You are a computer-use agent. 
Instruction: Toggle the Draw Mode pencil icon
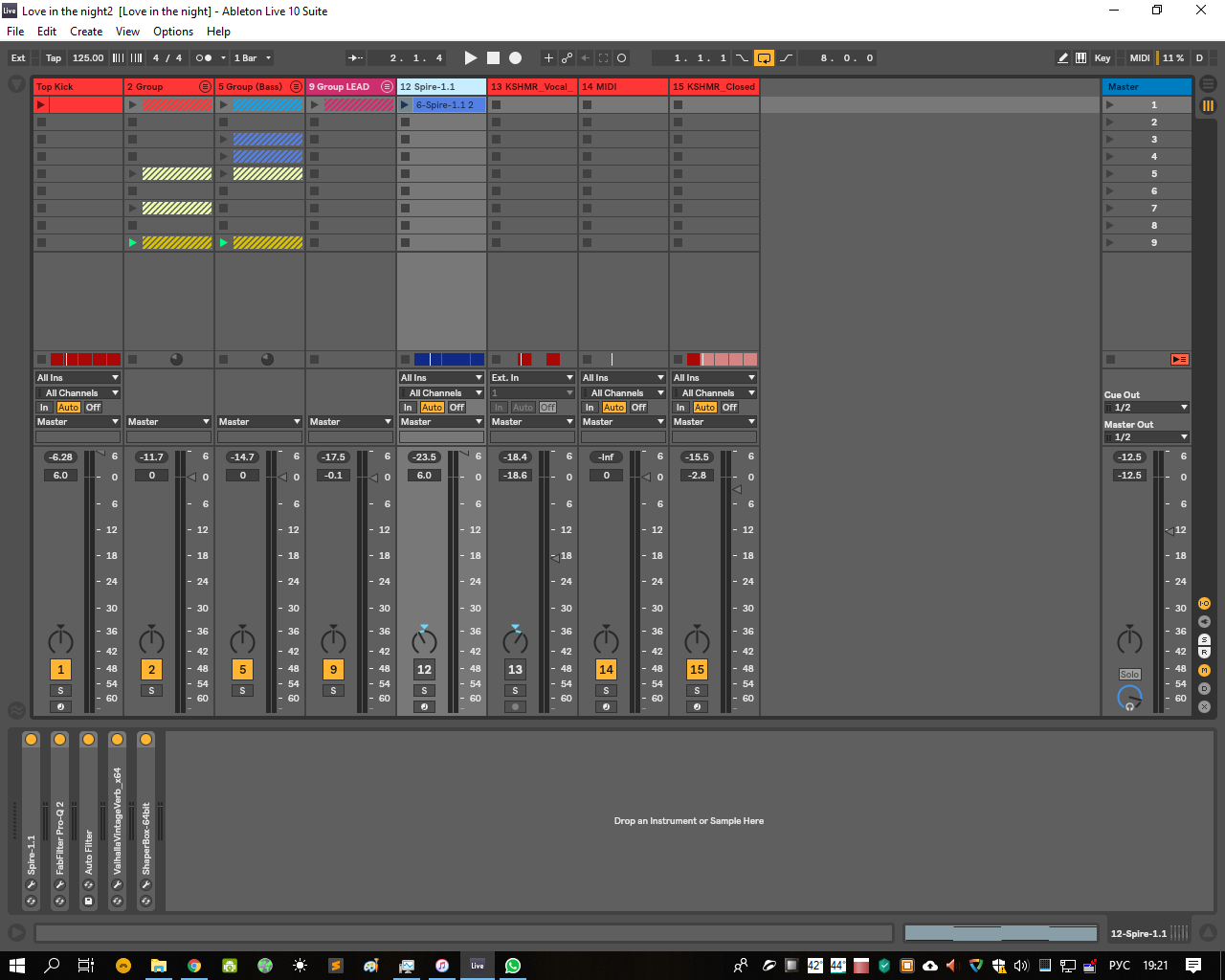(1062, 57)
